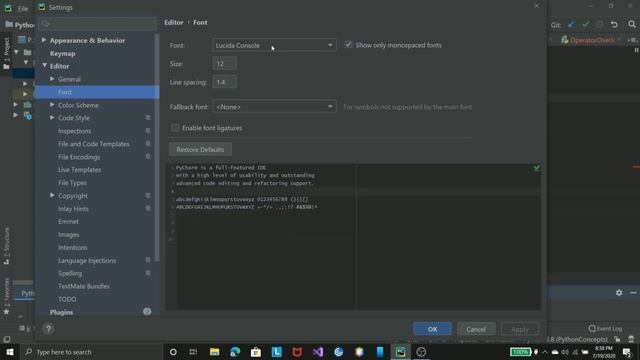Click Git update project arrow icon
Image resolution: width=640 pixels, height=360 pixels.
coord(571,24)
